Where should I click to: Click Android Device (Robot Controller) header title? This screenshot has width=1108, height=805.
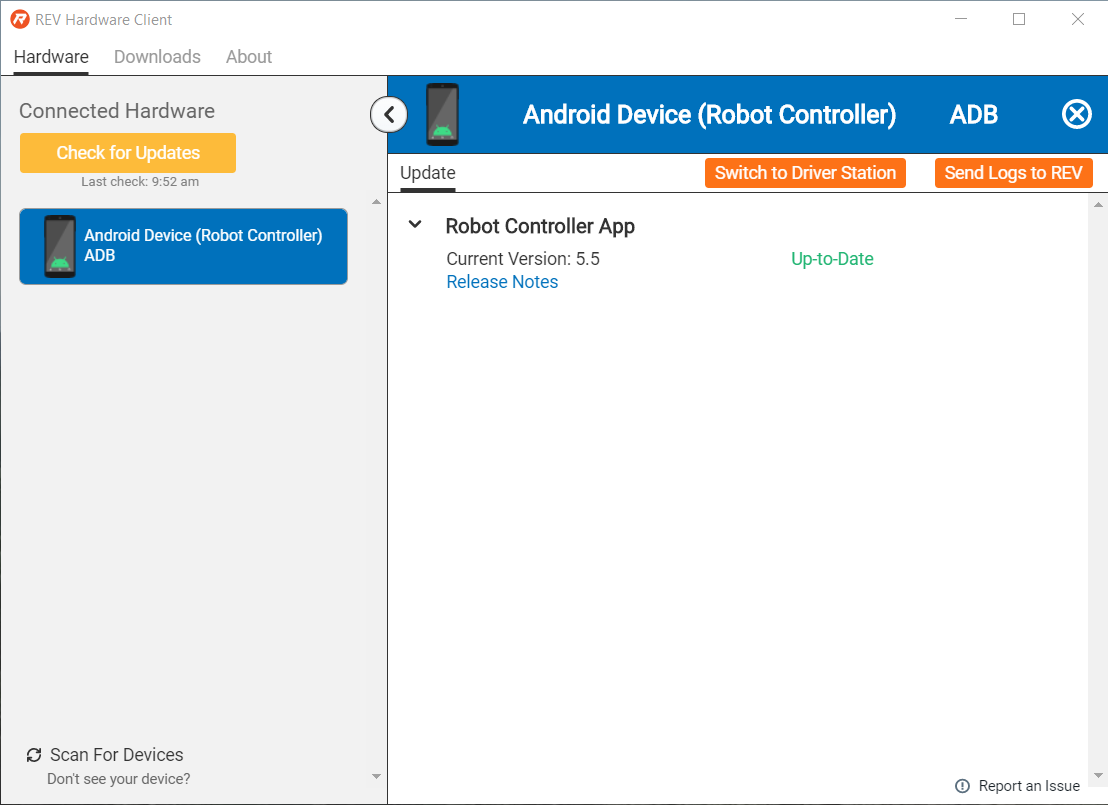click(x=709, y=114)
